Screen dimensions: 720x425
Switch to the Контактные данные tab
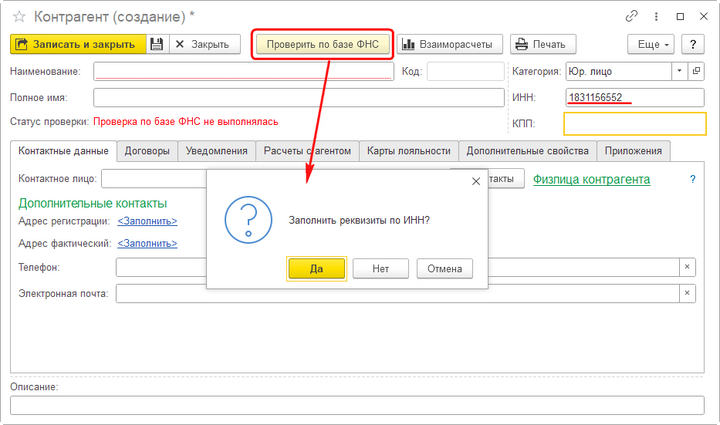coord(63,151)
